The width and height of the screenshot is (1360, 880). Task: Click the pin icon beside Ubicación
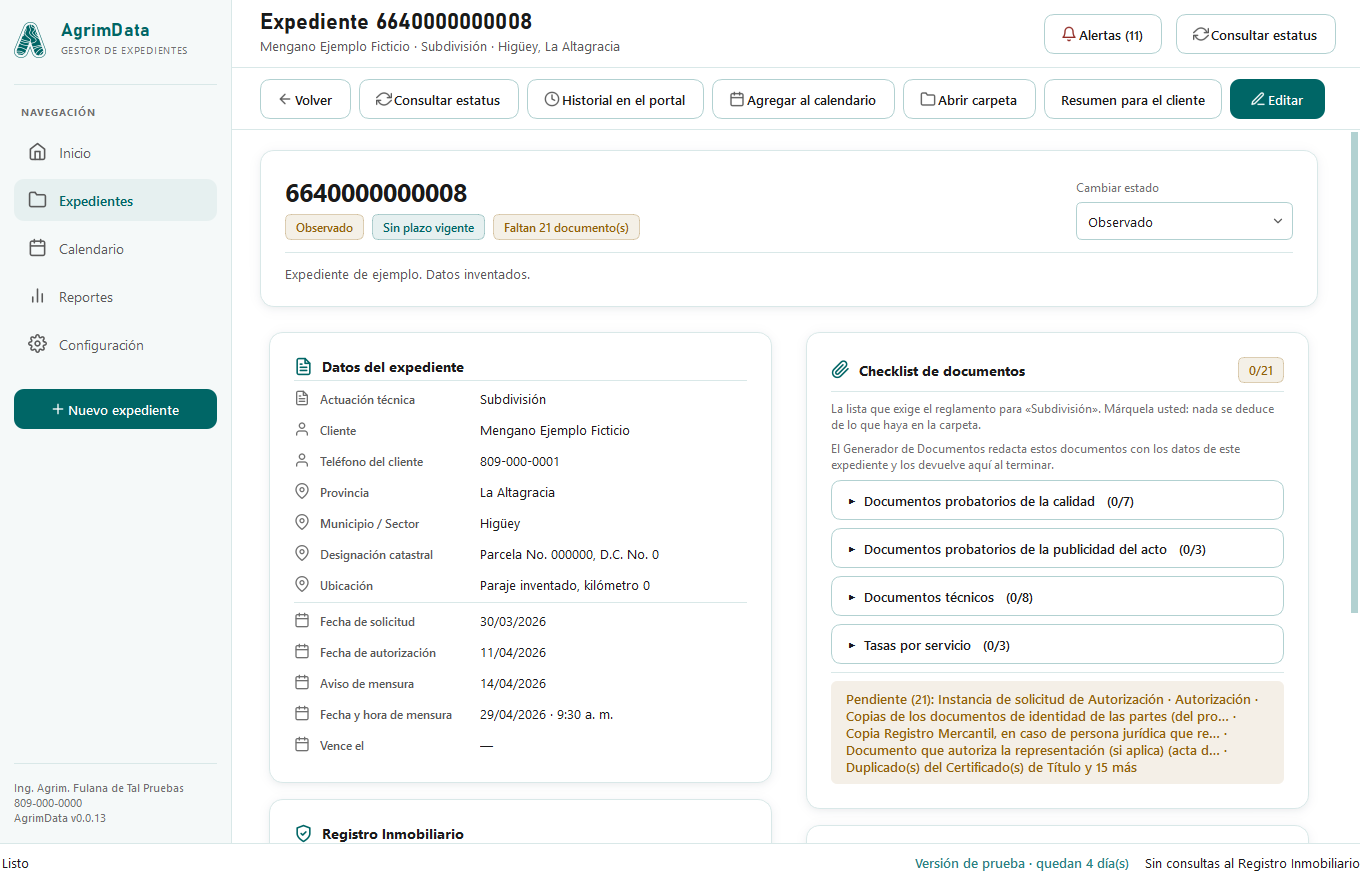point(302,585)
